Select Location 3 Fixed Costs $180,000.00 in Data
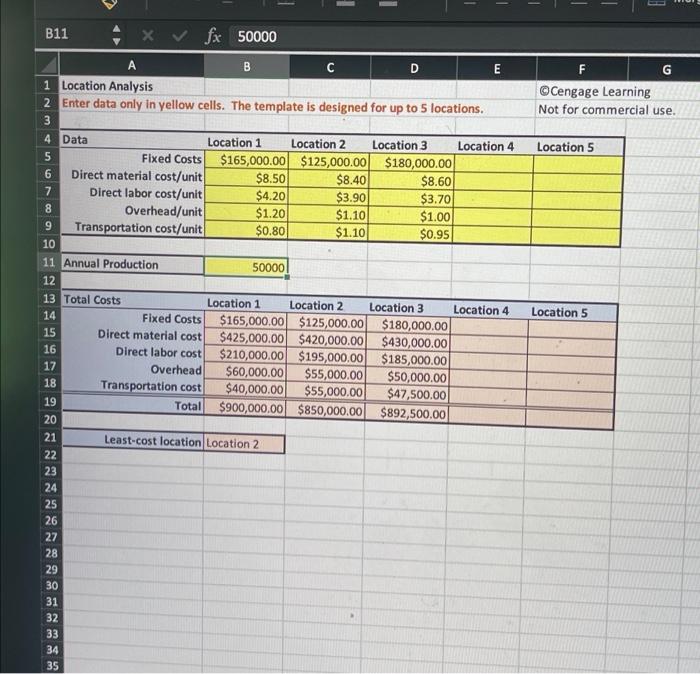 click(412, 163)
